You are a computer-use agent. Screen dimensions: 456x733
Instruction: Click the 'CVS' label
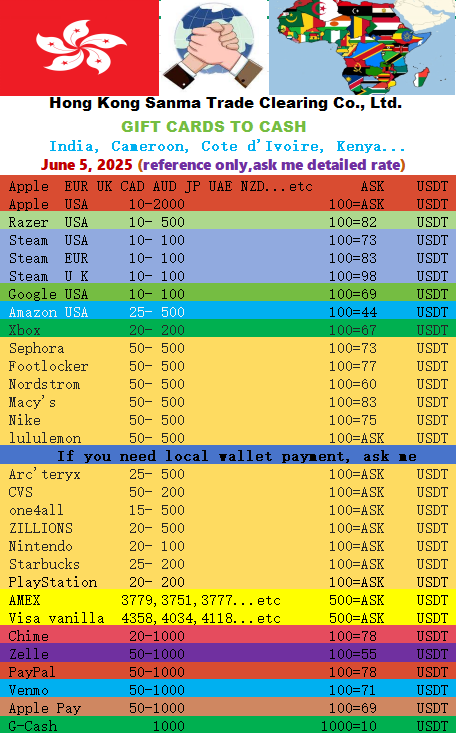21,492
